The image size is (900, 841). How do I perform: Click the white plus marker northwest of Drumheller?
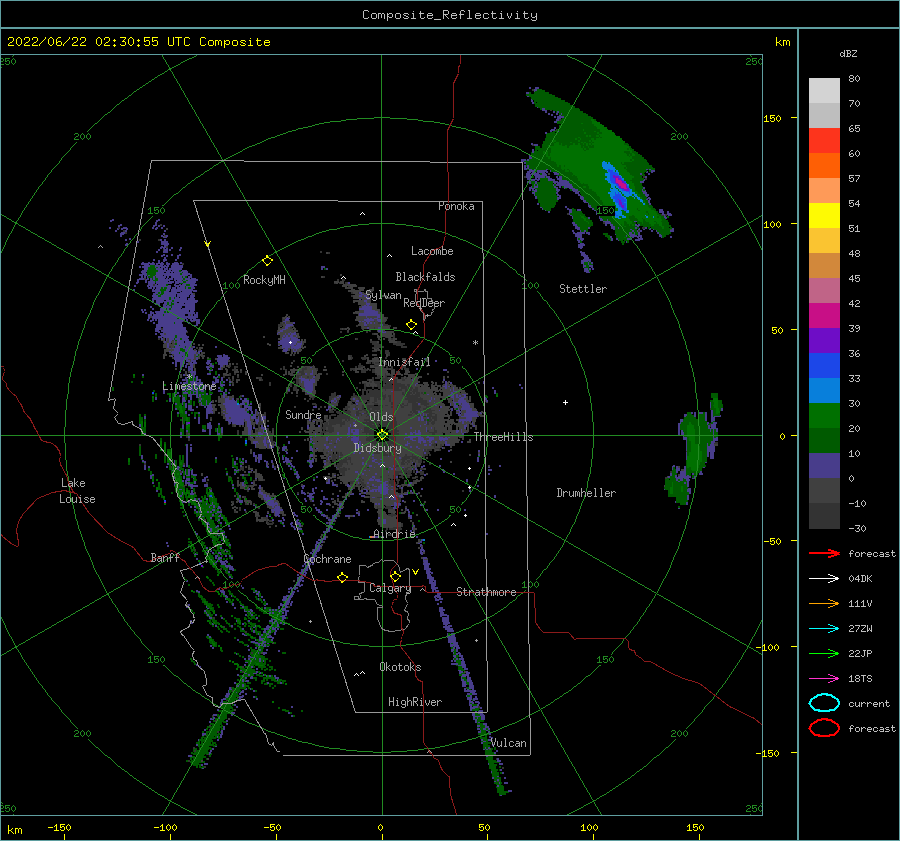[x=565, y=402]
